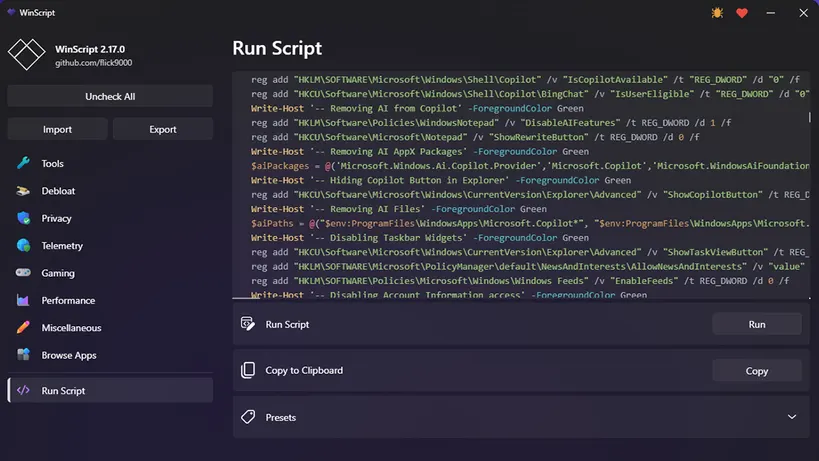This screenshot has width=819, height=461.
Task: Click the Copy button
Action: [757, 371]
